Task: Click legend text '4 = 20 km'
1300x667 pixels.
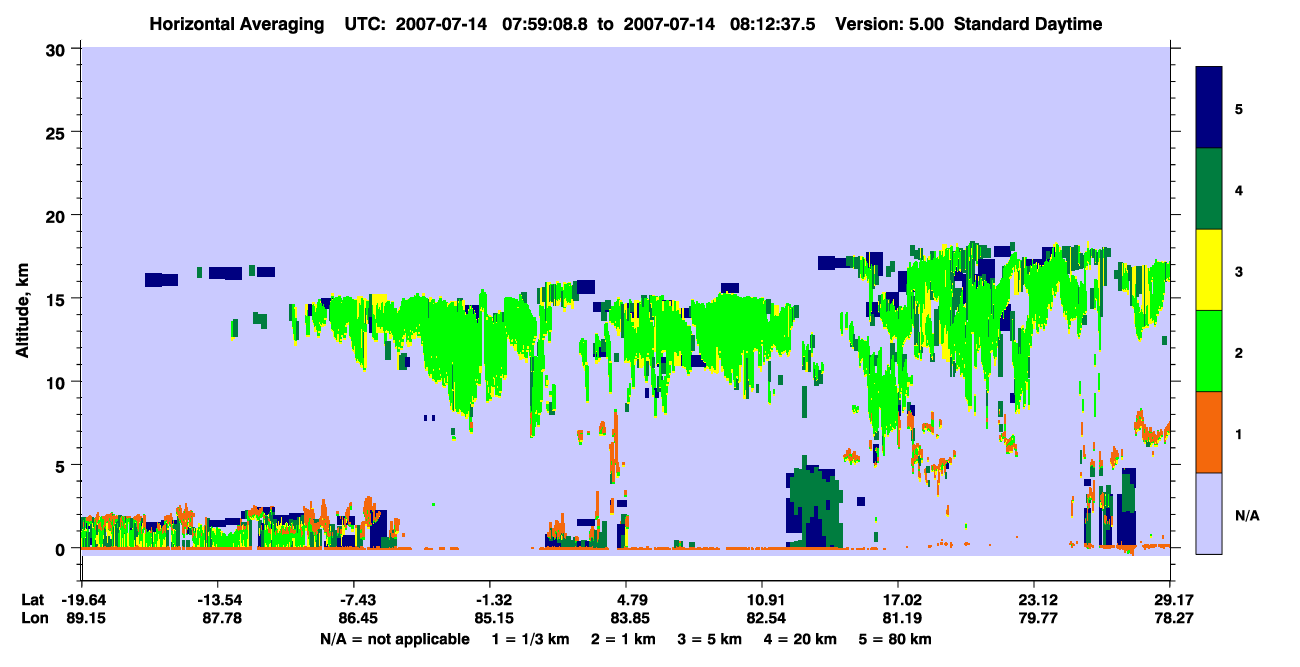Action: (x=802, y=639)
